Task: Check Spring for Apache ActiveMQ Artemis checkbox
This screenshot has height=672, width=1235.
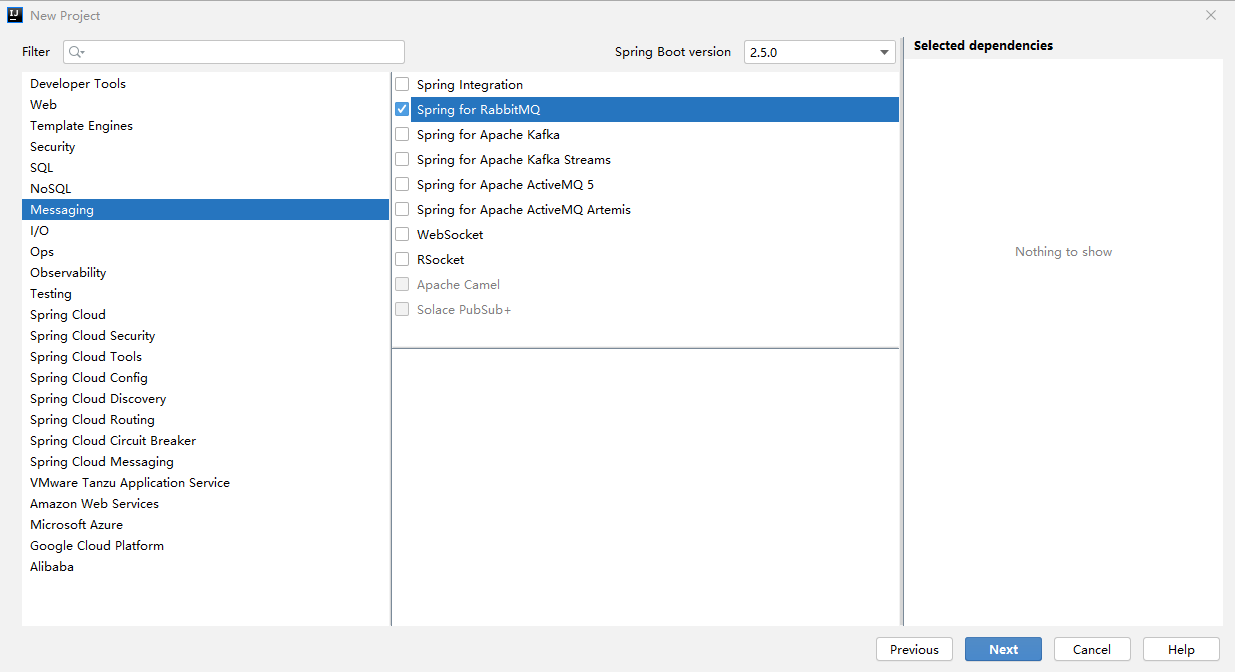Action: coord(402,210)
